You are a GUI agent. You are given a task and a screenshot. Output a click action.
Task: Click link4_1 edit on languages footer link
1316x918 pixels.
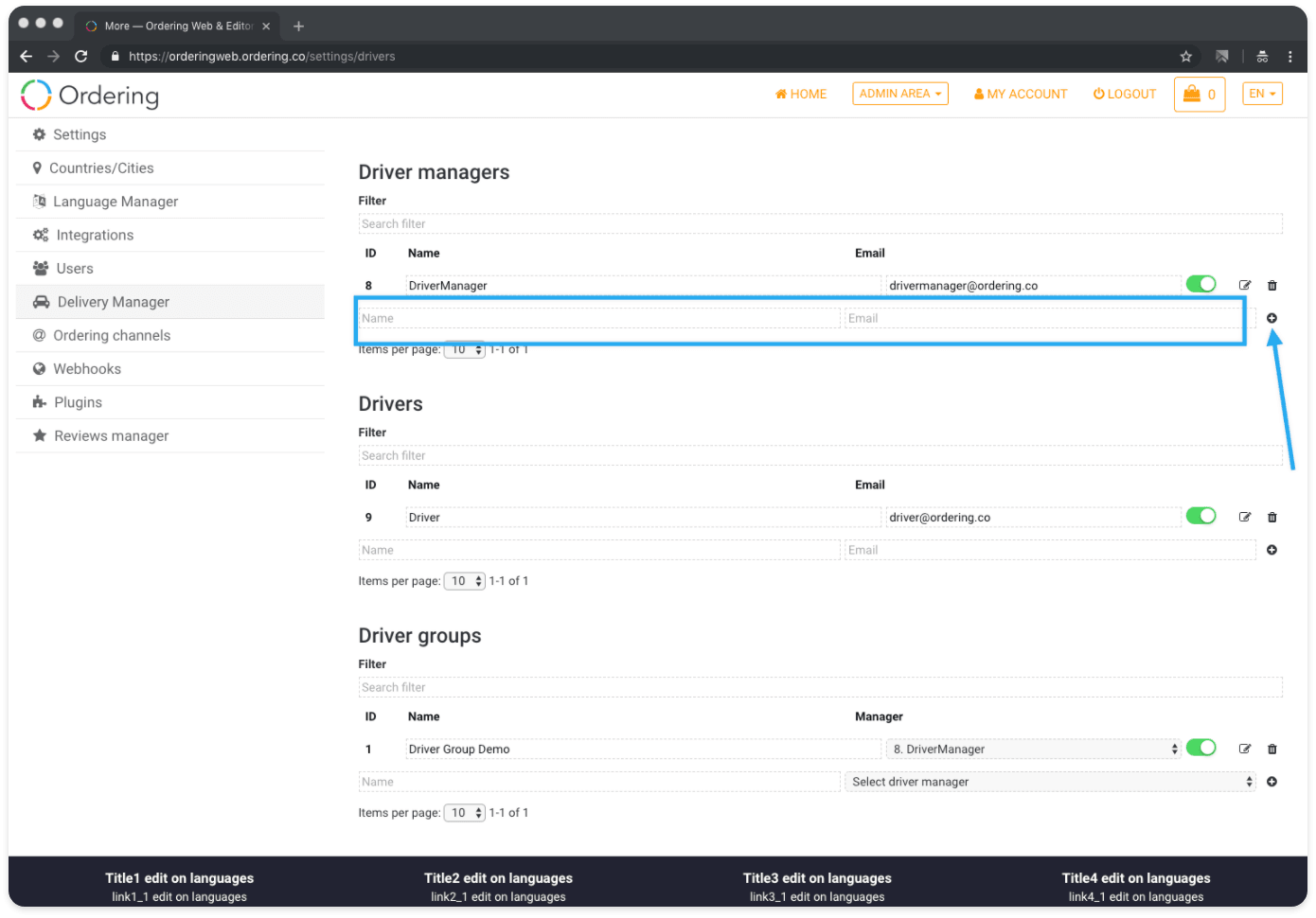coord(1136,897)
